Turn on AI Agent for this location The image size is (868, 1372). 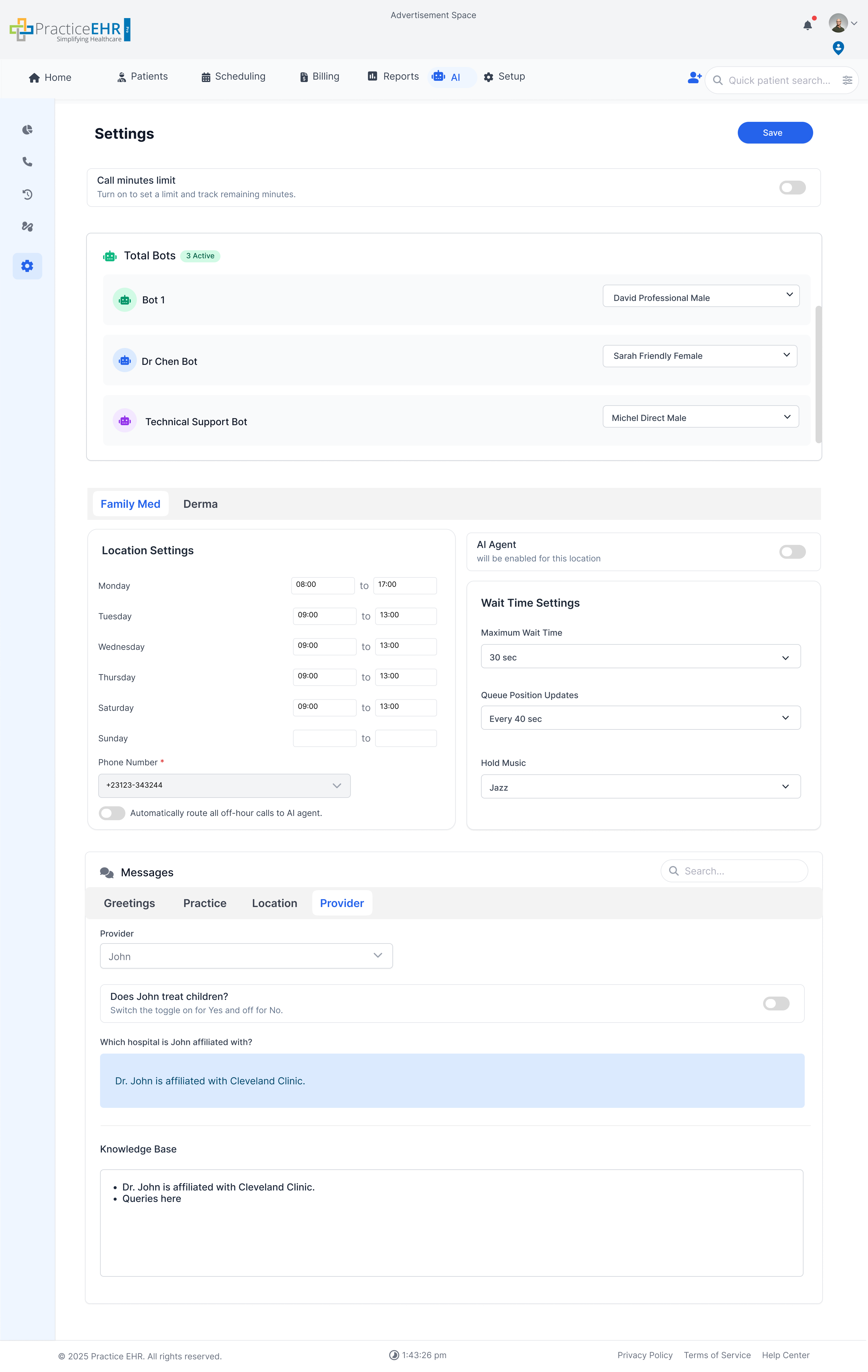pos(792,552)
